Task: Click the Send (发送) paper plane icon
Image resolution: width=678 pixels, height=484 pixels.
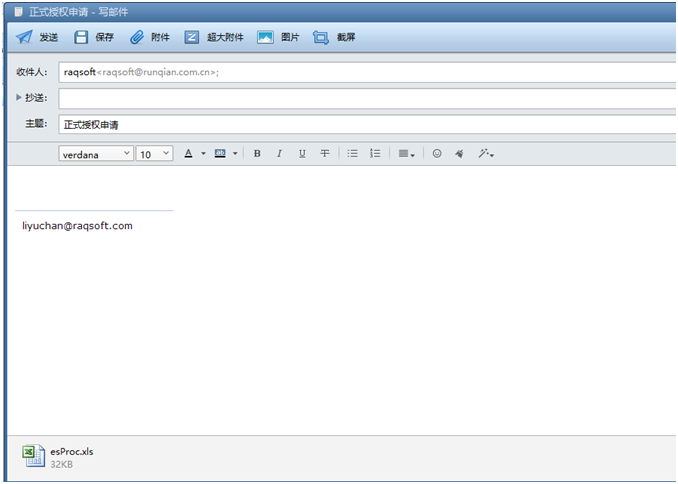Action: [x=24, y=37]
